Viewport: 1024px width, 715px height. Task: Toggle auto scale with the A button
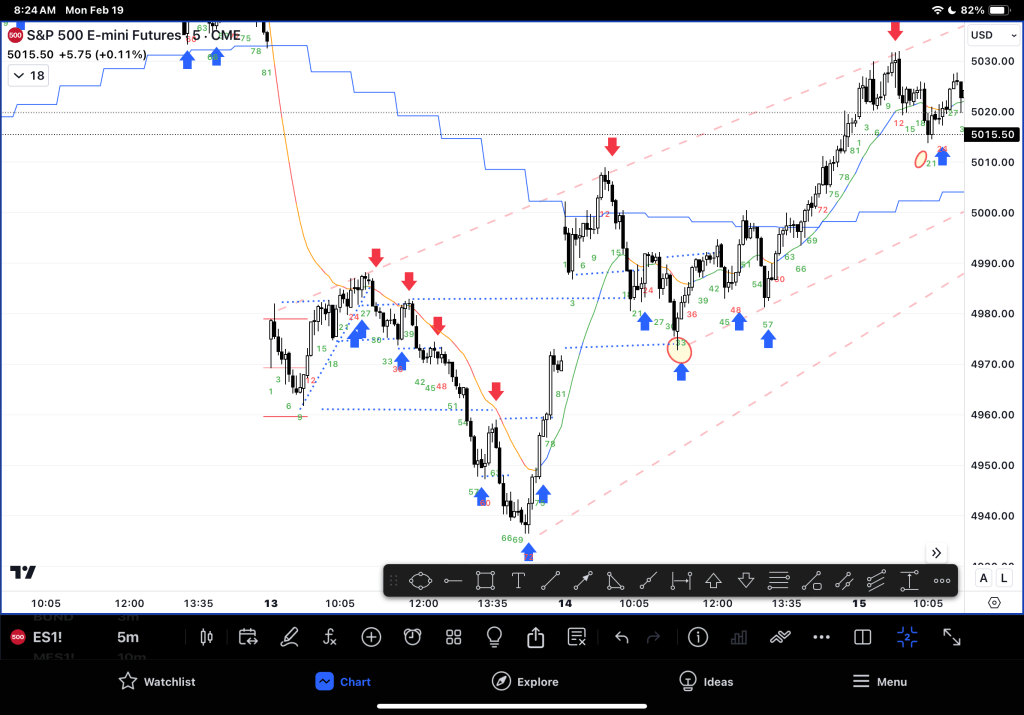(984, 578)
